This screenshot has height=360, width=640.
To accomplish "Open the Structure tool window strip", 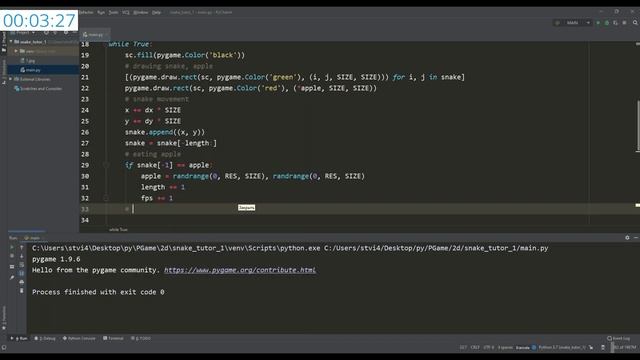I will coord(4,73).
